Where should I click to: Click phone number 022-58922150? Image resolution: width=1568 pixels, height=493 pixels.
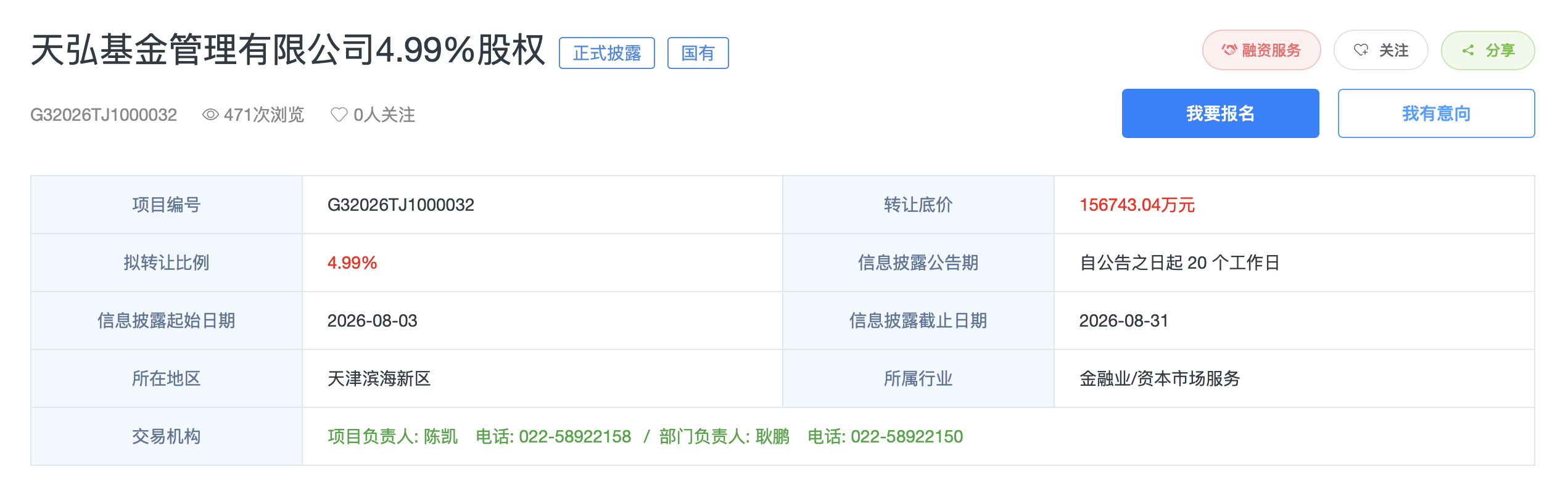907,436
